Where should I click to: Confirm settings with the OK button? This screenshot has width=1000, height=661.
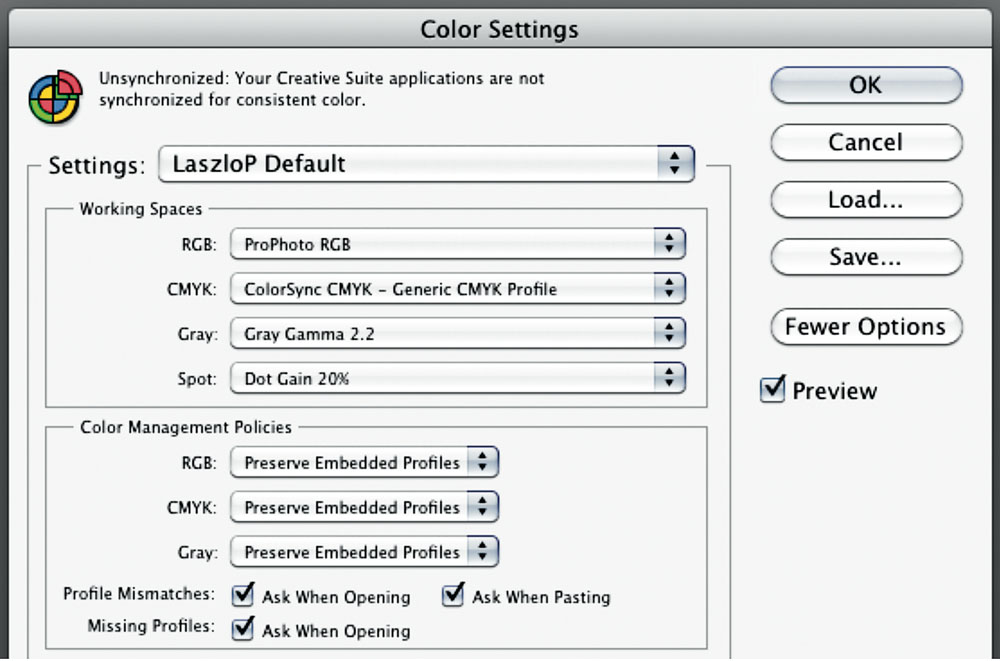coord(866,85)
